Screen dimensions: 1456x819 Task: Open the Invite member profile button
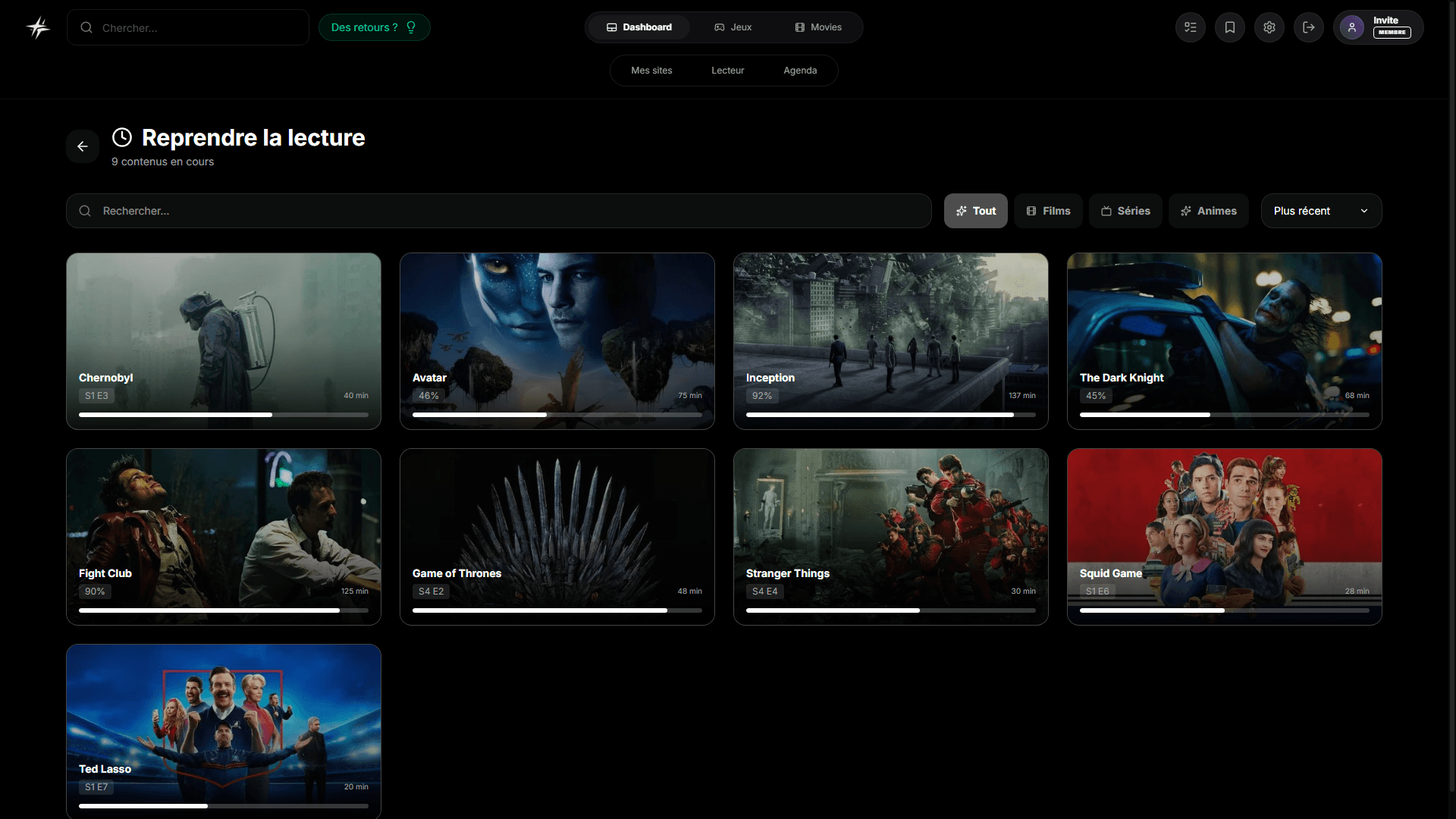[x=1378, y=27]
